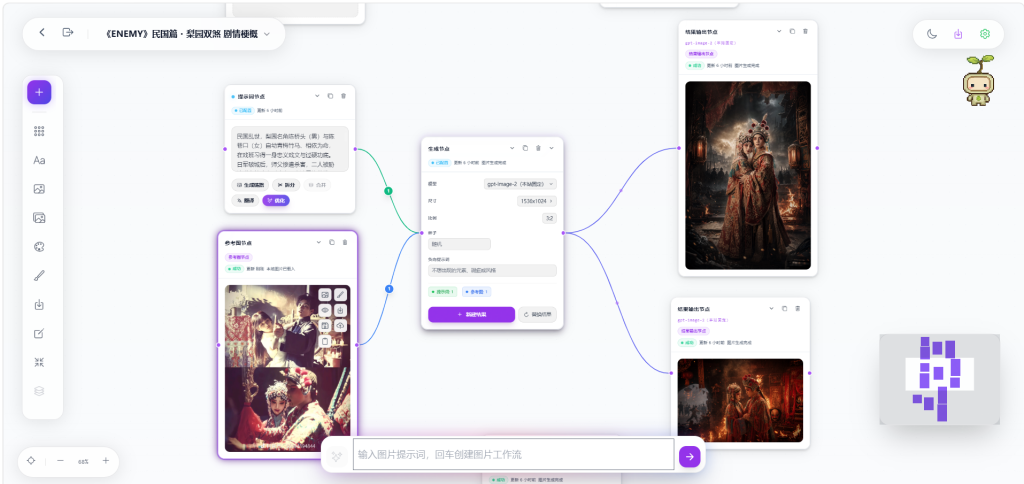The height and width of the screenshot is (484, 1024).
Task: Click the sprout robot mascot
Action: (978, 81)
